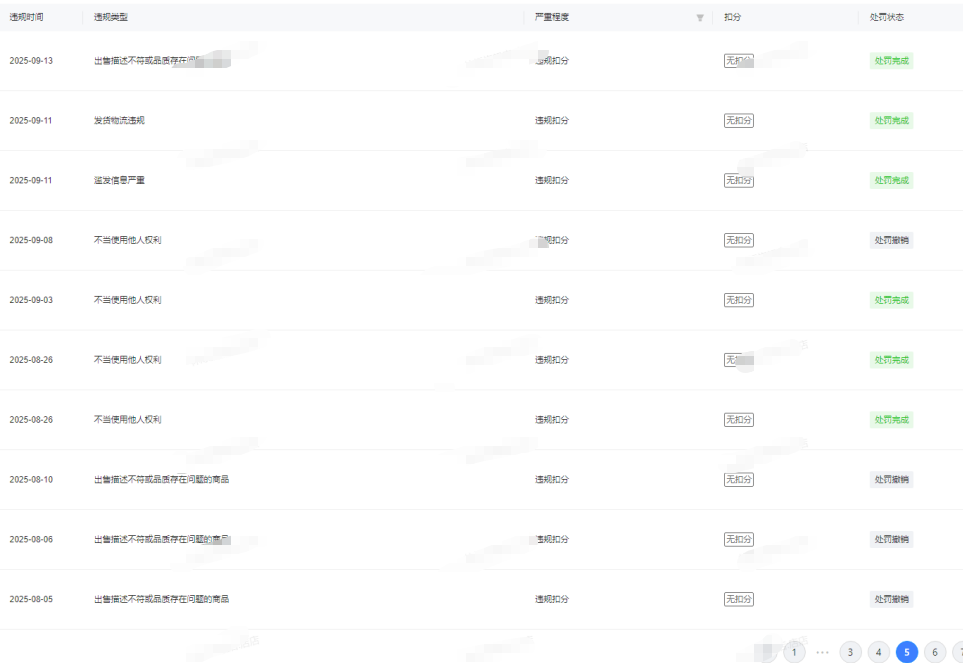The width and height of the screenshot is (963, 663).
Task: Click the 无扣分 tag in 2025-09-03 row
Action: click(x=739, y=300)
